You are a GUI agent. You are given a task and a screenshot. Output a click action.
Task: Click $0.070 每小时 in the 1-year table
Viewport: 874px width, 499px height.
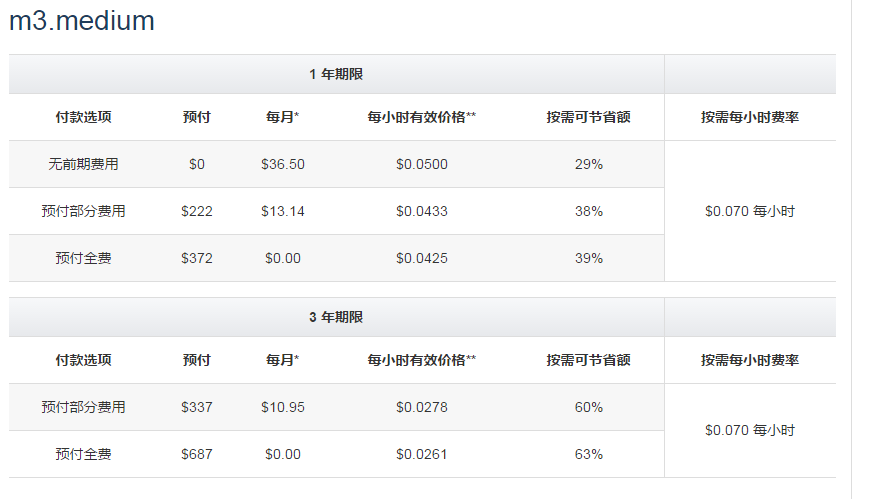[750, 211]
